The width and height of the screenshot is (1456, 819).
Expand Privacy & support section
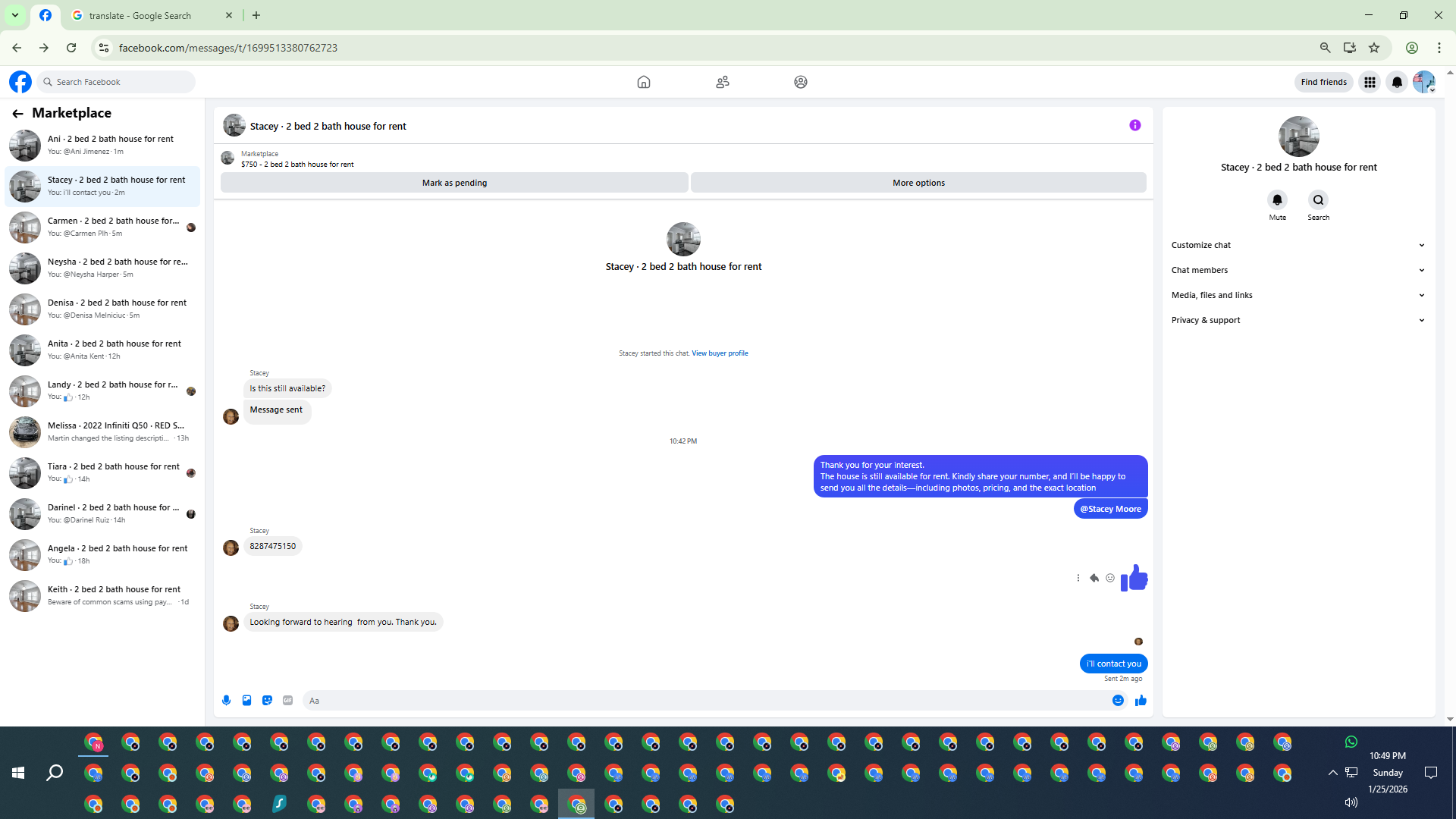[1297, 320]
